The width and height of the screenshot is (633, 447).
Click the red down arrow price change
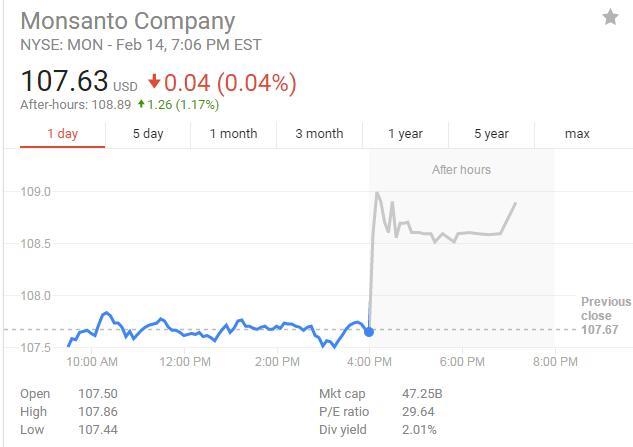[x=154, y=82]
